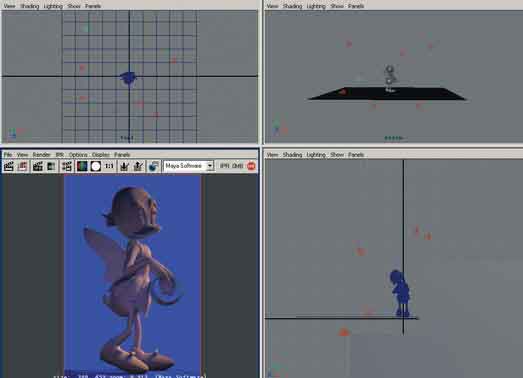Viewport: 523px width, 378px height.
Task: Open View menu in Render View
Action: (22, 155)
